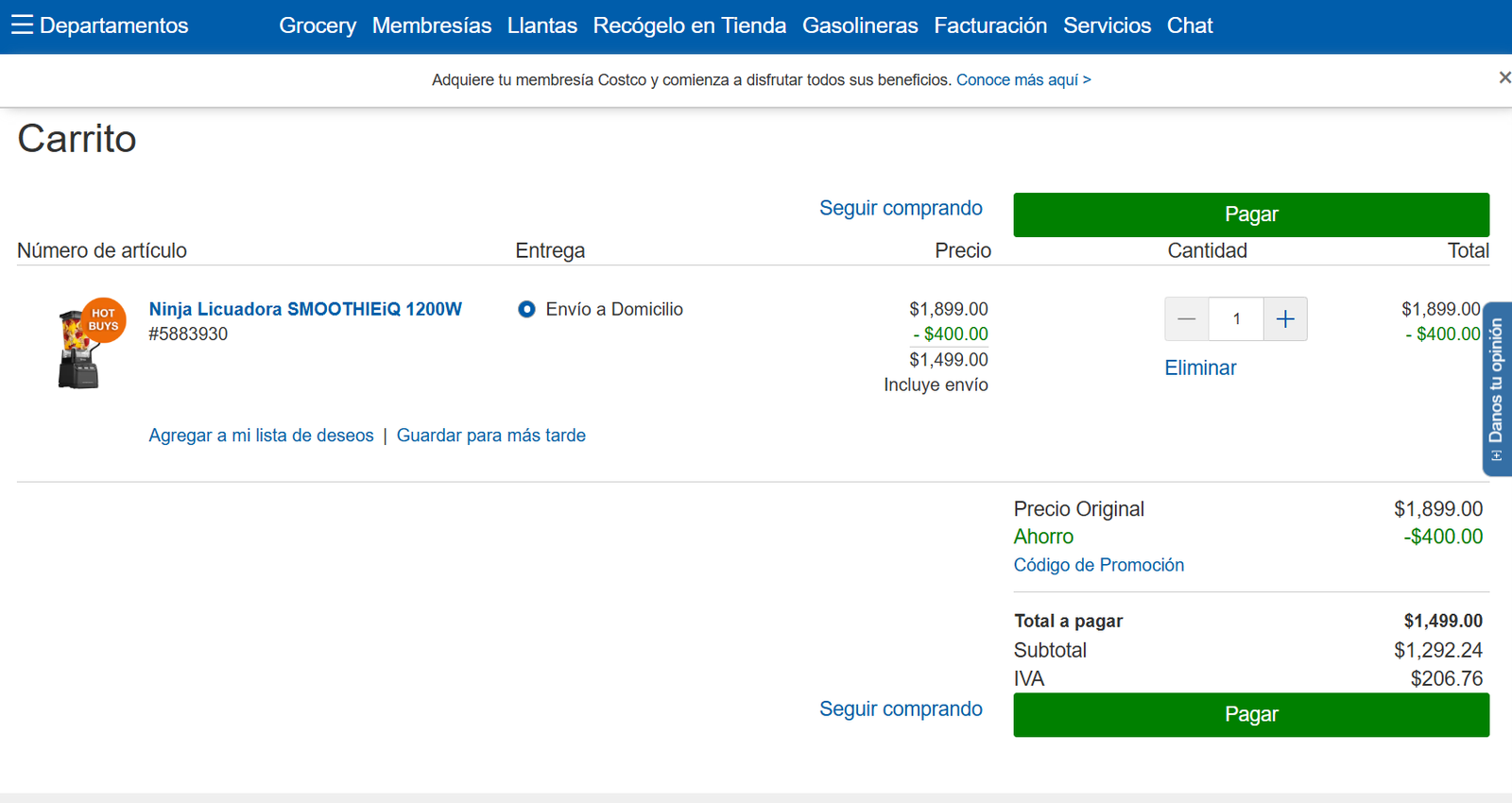
Task: Open the Chat link in navigation
Action: click(1189, 26)
